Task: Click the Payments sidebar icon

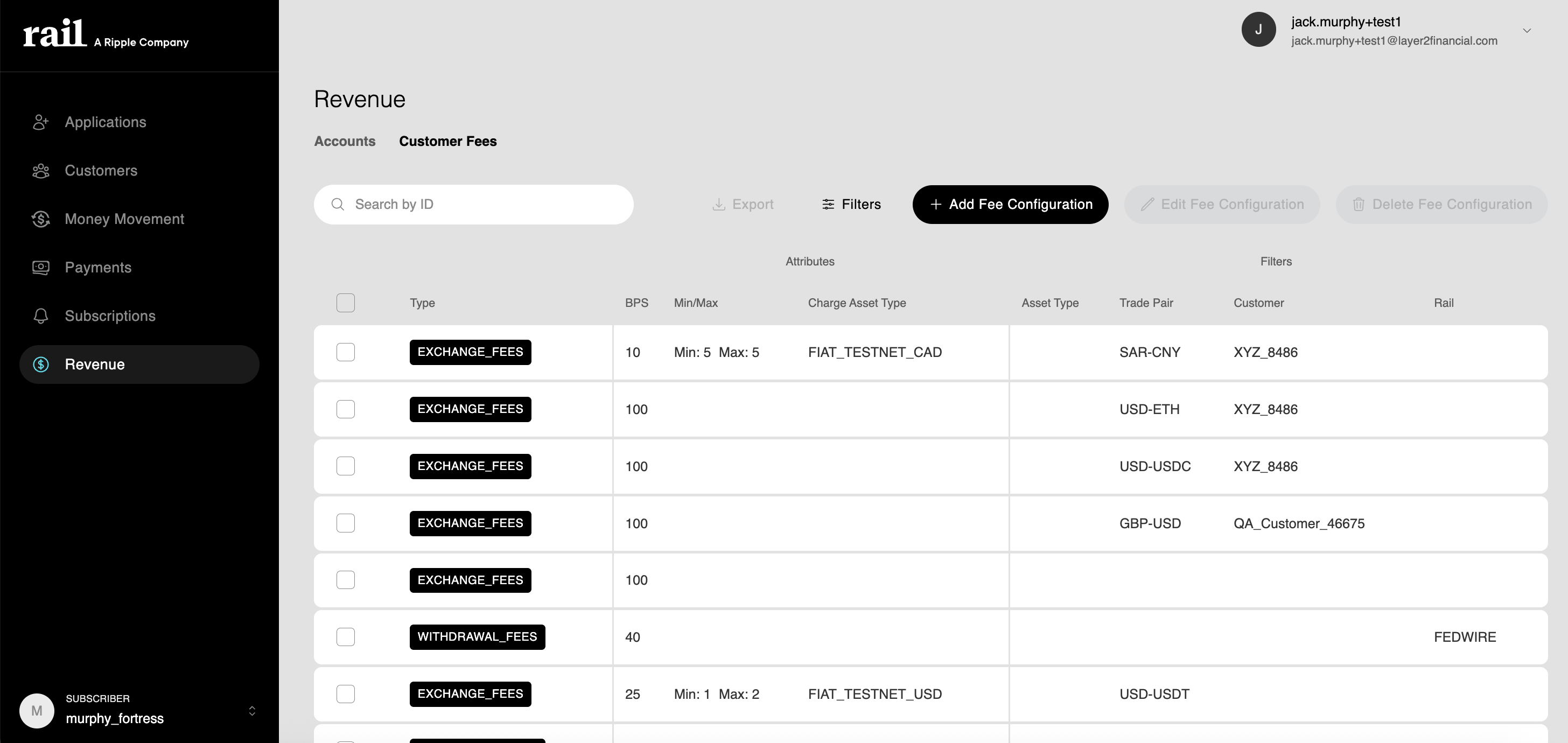Action: point(41,268)
